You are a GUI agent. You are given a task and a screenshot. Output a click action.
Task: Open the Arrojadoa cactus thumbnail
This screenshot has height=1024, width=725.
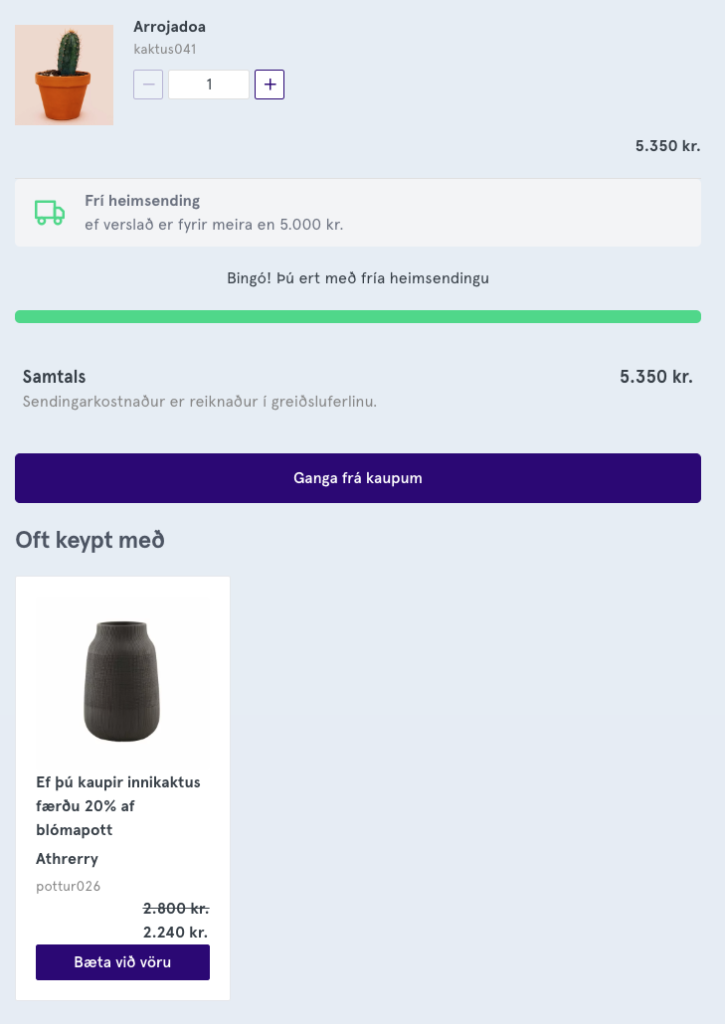coord(64,76)
